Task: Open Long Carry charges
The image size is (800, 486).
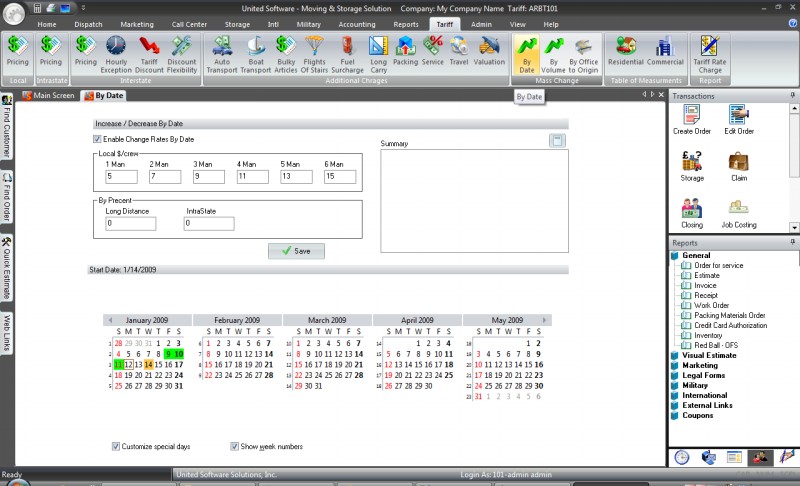Action: (x=378, y=54)
